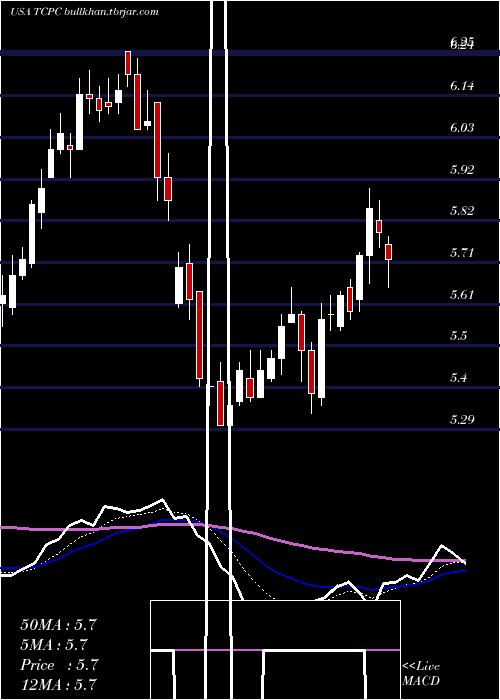This screenshot has height=700, width=500.
Task: Click the 5.71 price axis label
Action: [x=462, y=253]
